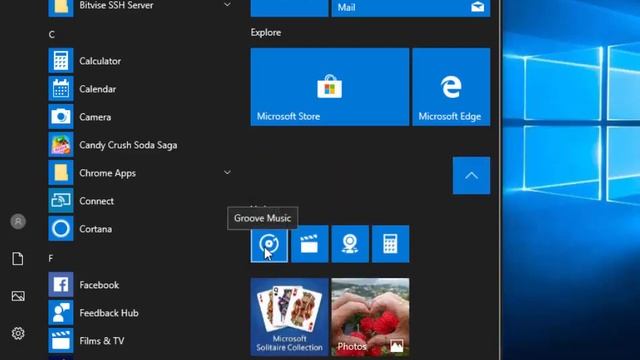Select the Feedback Hub label
The width and height of the screenshot is (640, 360).
pos(109,313)
